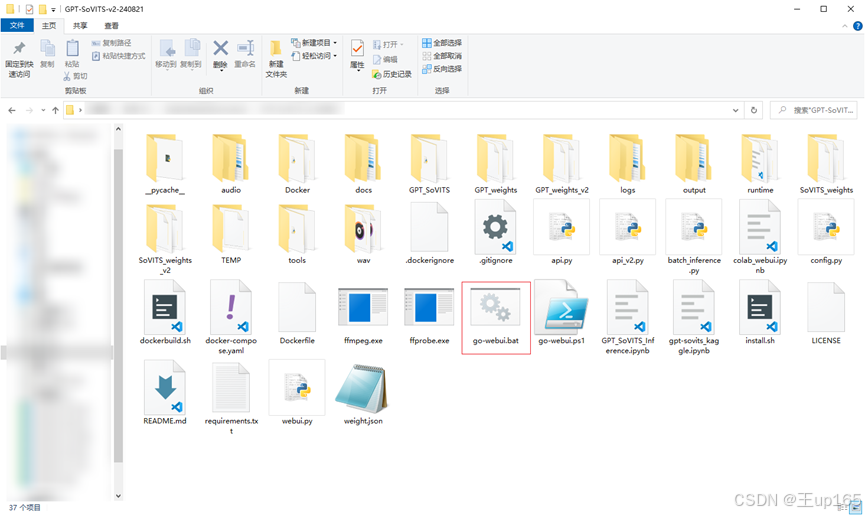Screen dimensions: 865x515
Task: Open the runtime folder
Action: tap(760, 164)
